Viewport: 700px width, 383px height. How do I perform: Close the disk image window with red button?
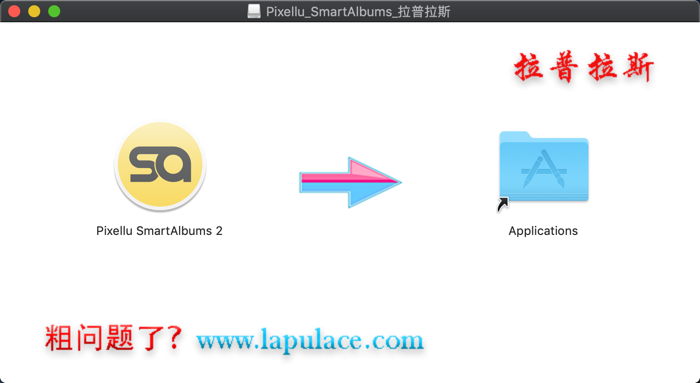14,11
